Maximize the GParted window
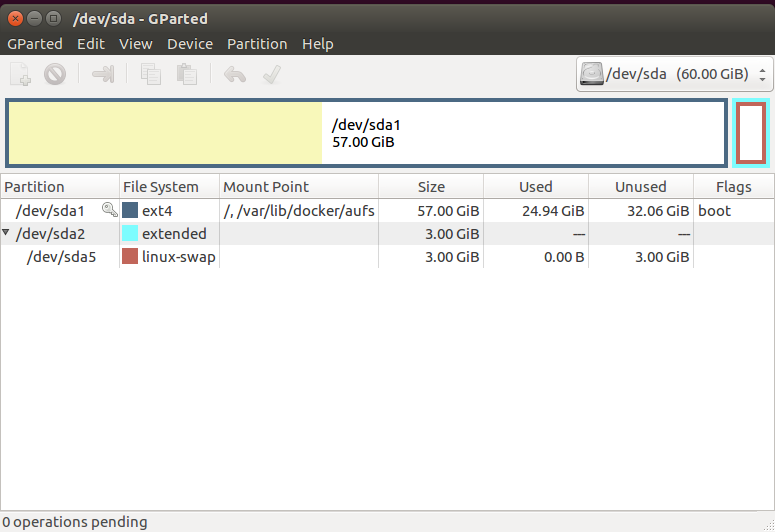The image size is (775, 532). [53, 19]
